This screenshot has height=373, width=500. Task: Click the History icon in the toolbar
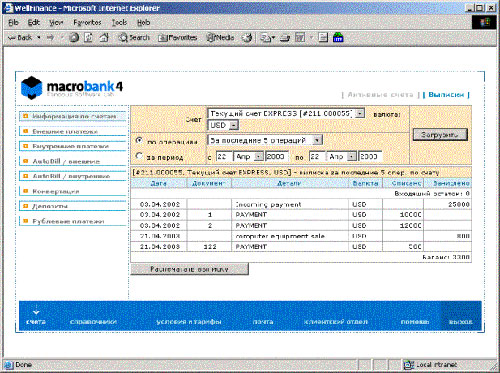(x=247, y=38)
